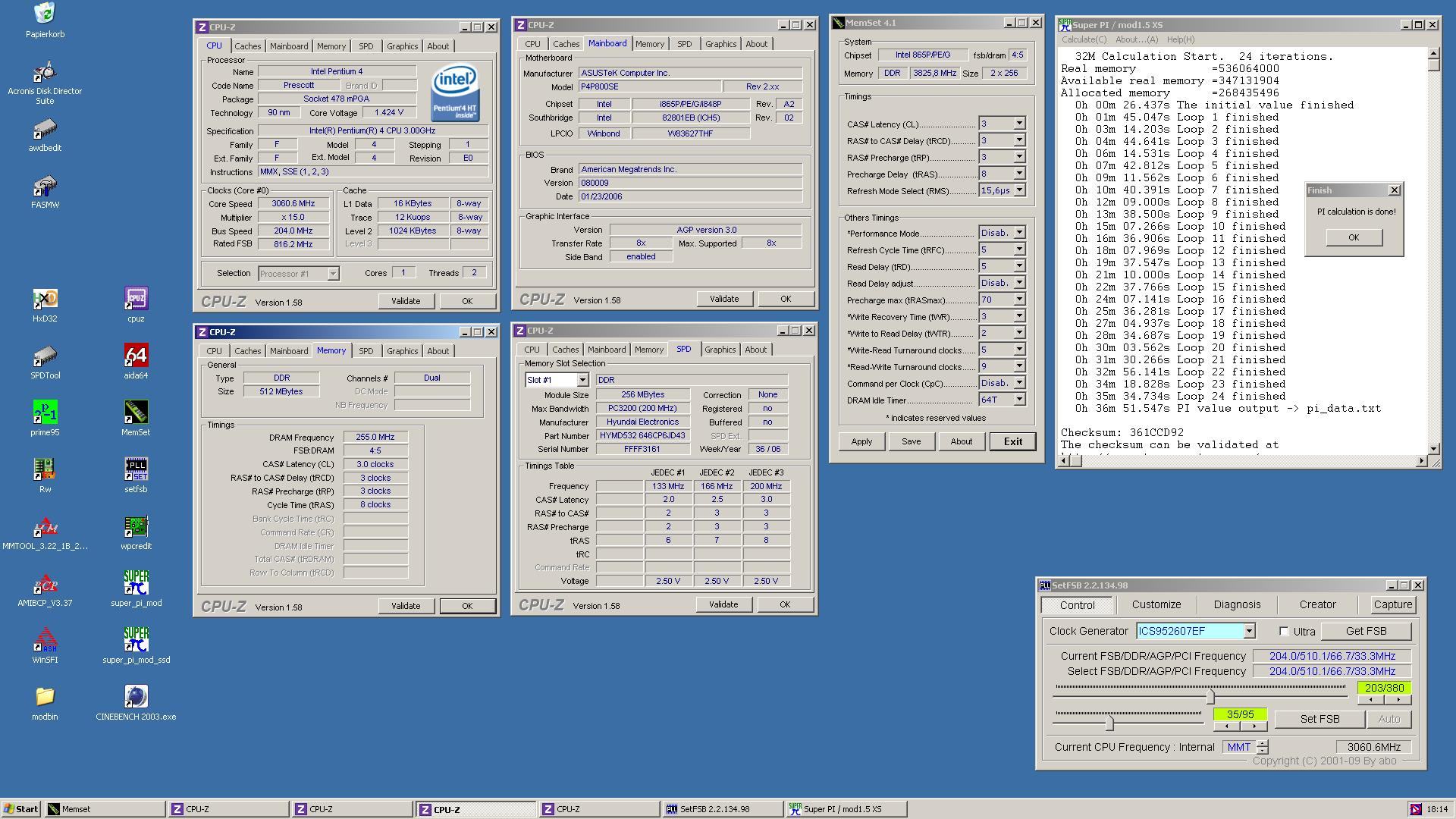The image size is (1456, 819).
Task: Click the Set FSB button
Action: click(1319, 719)
